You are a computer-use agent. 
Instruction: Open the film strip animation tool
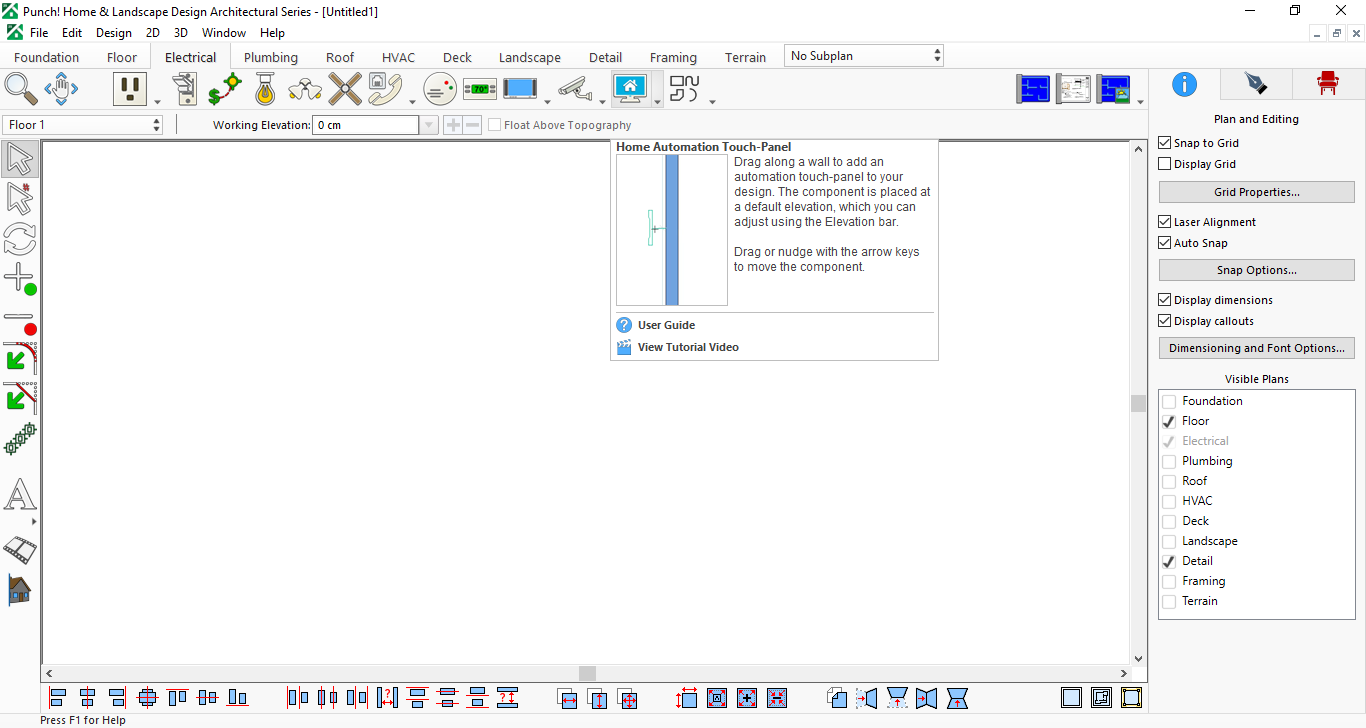point(20,549)
